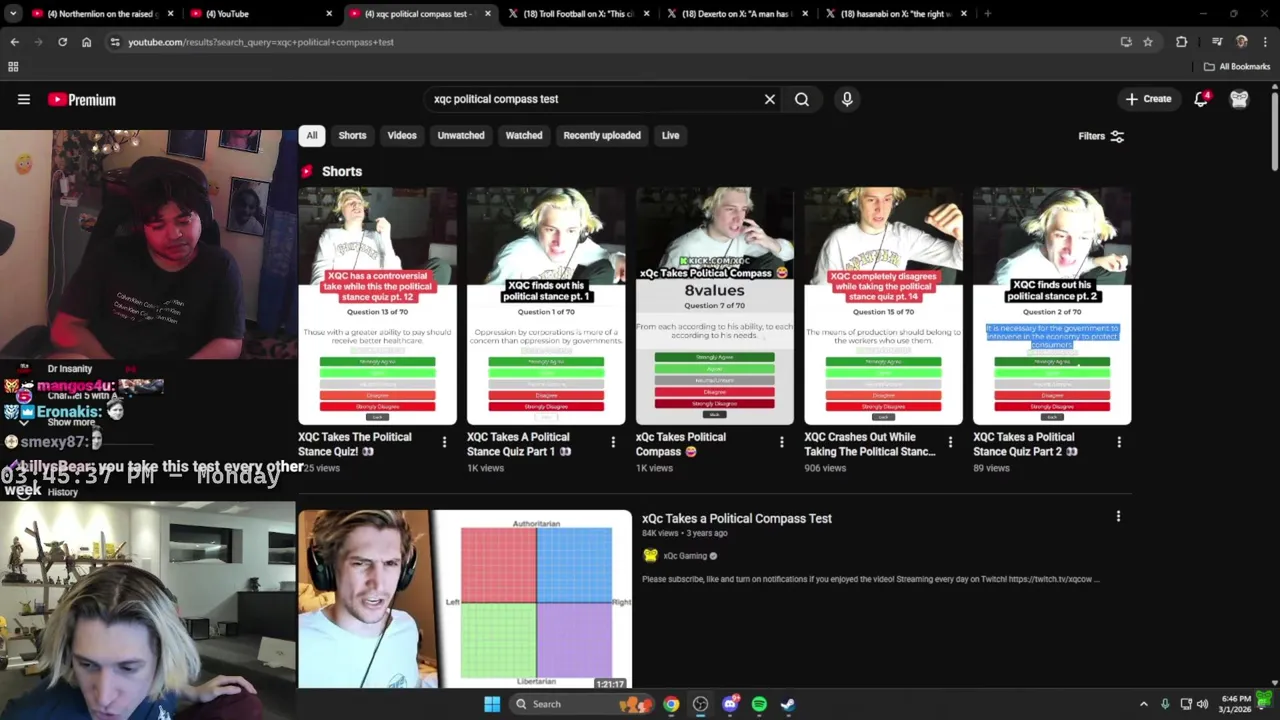Go back in browser history

(14, 42)
